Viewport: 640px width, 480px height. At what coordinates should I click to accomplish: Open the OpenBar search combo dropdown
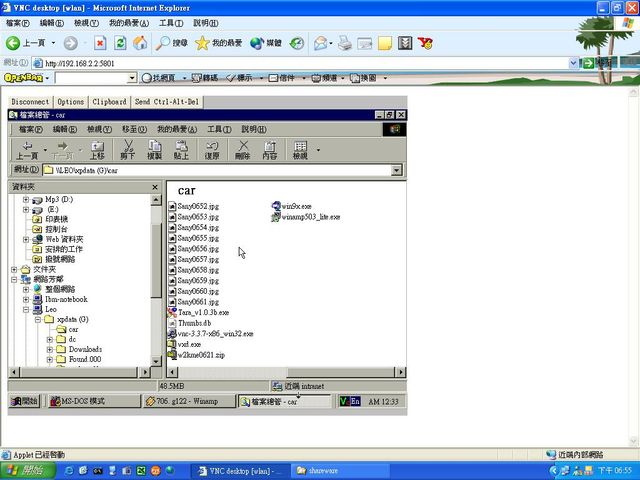[x=132, y=78]
